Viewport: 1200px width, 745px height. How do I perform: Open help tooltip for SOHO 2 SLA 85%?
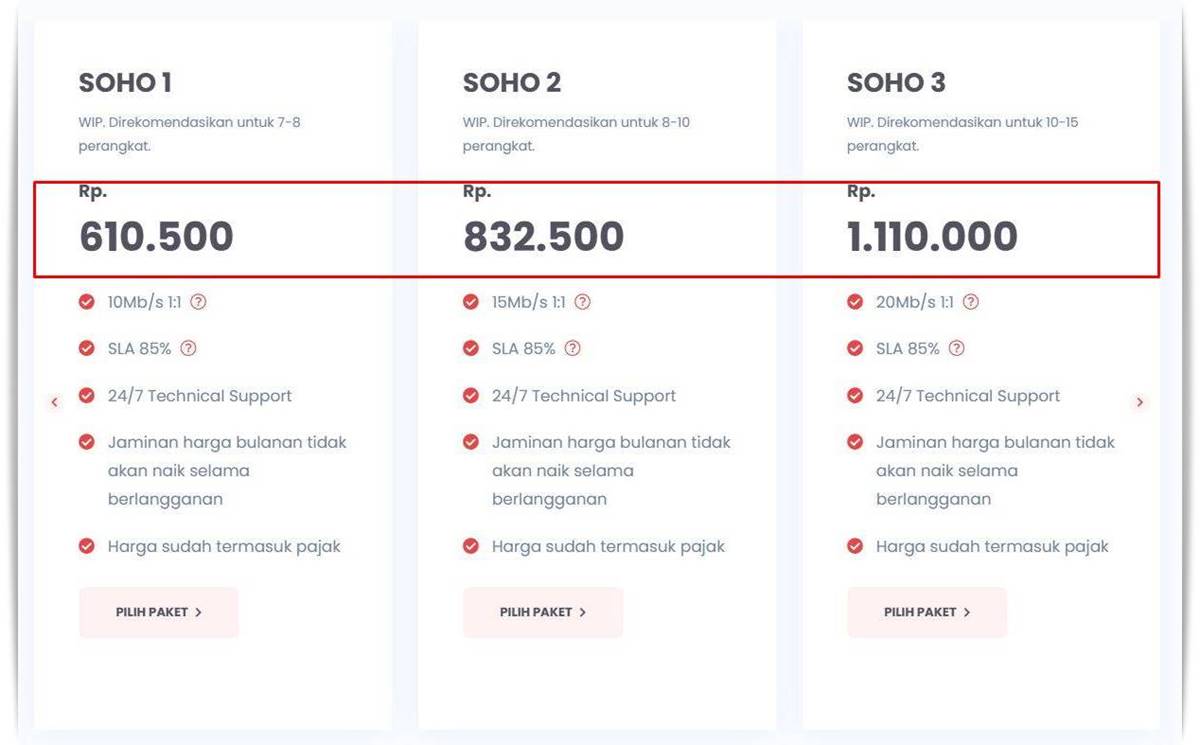572,349
